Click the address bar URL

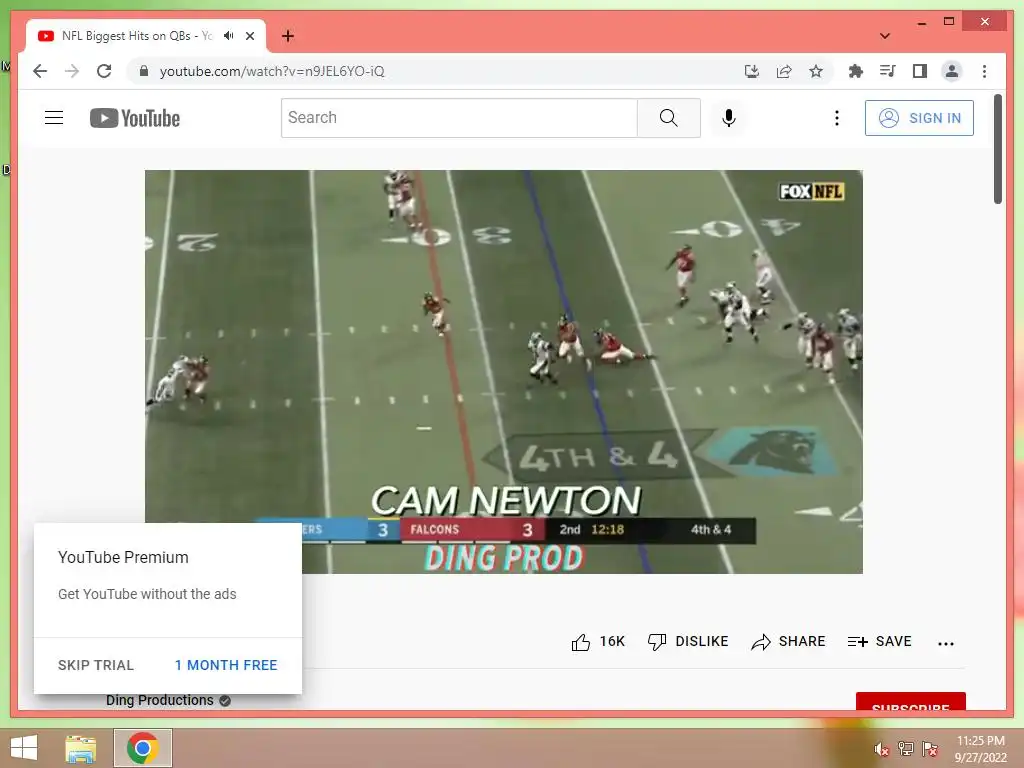tap(272, 71)
